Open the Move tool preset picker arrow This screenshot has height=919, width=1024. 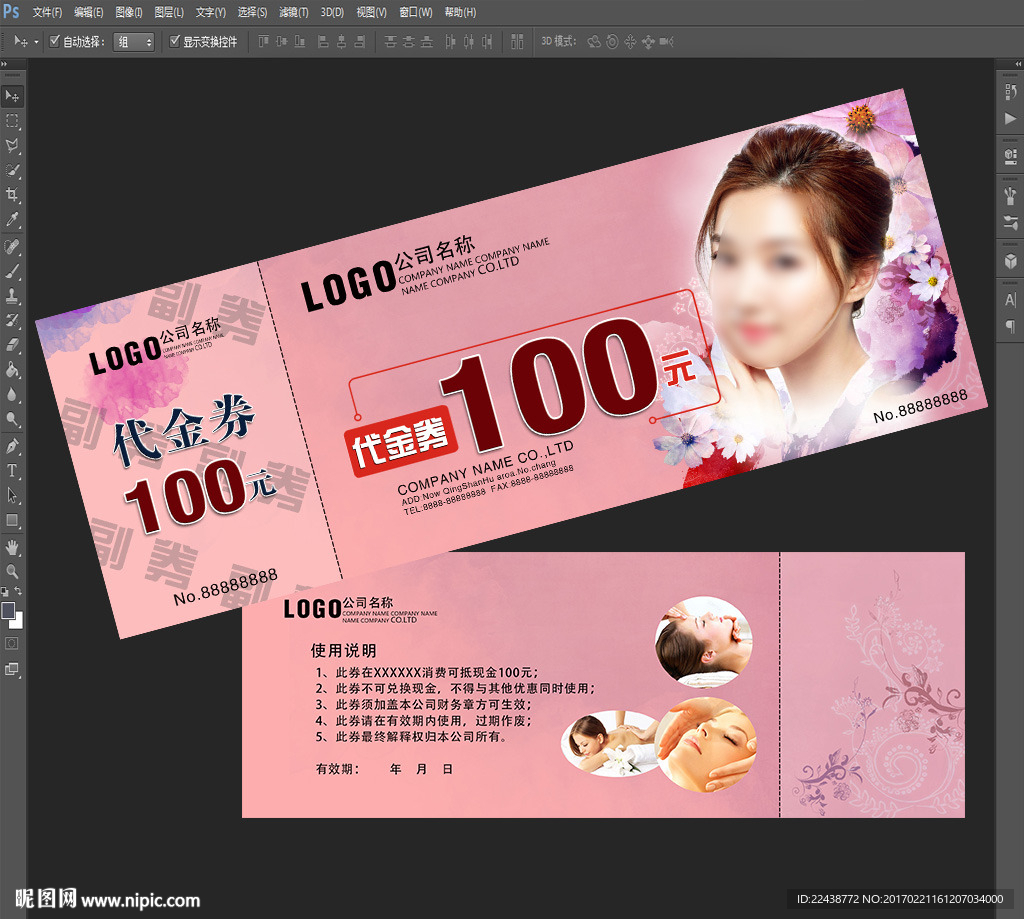(36, 42)
